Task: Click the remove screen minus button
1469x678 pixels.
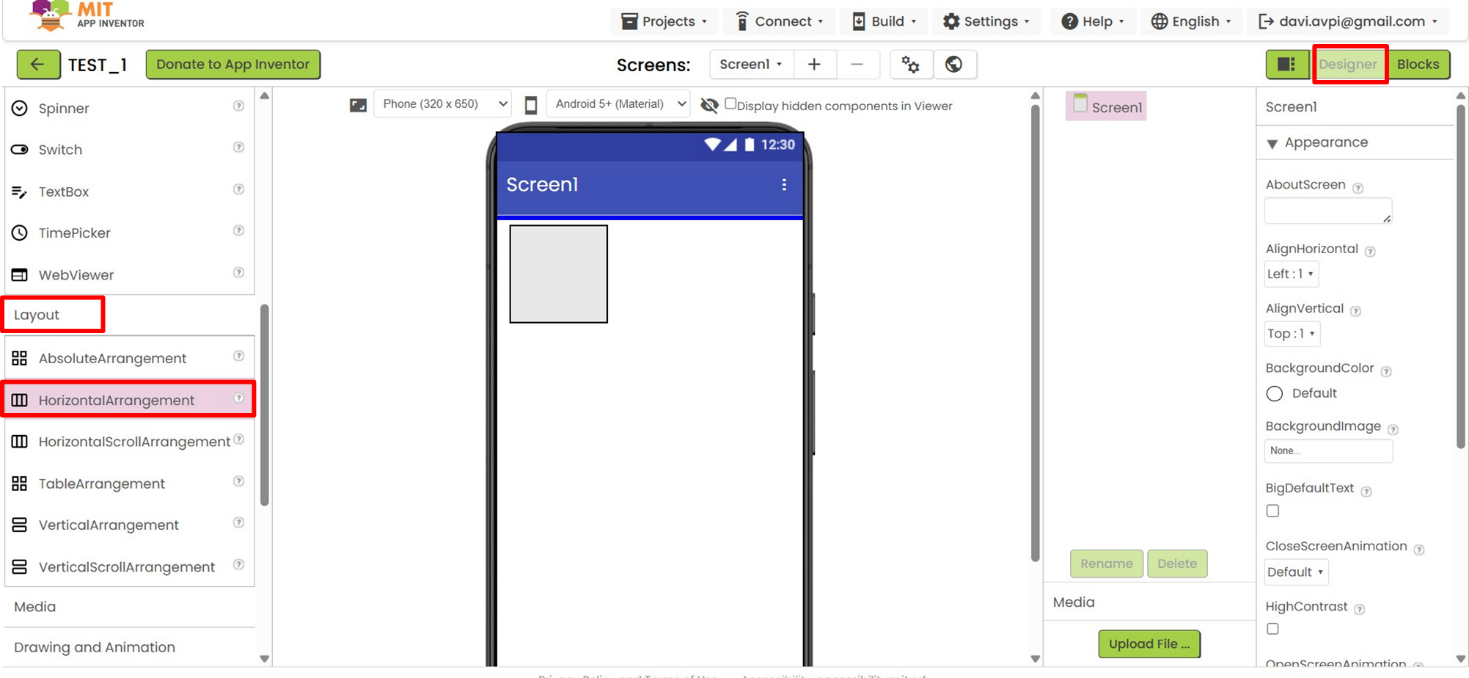Action: [857, 64]
